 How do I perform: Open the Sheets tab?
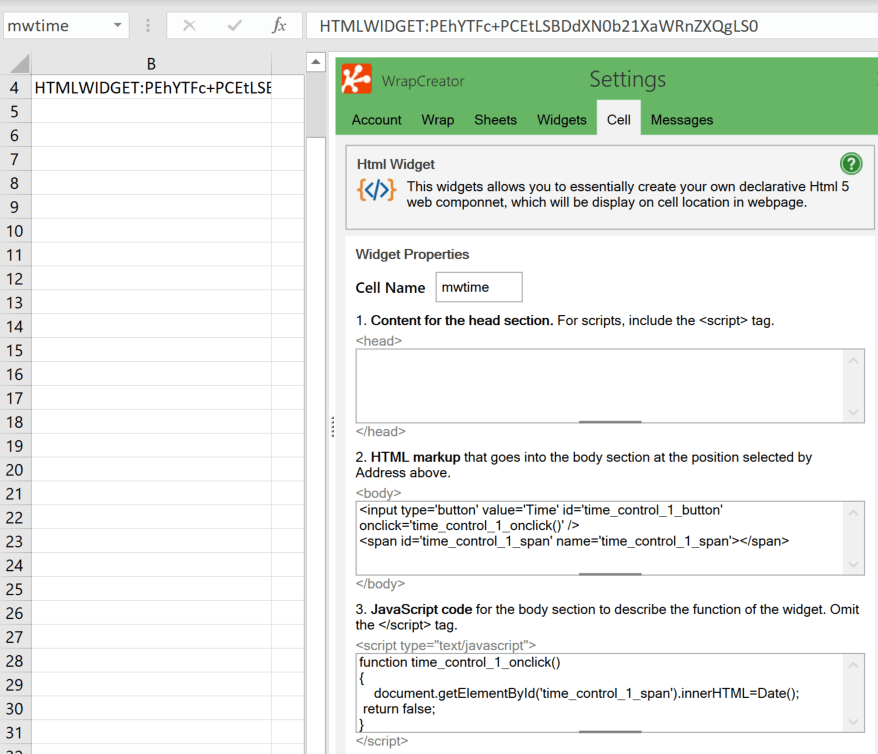point(495,118)
